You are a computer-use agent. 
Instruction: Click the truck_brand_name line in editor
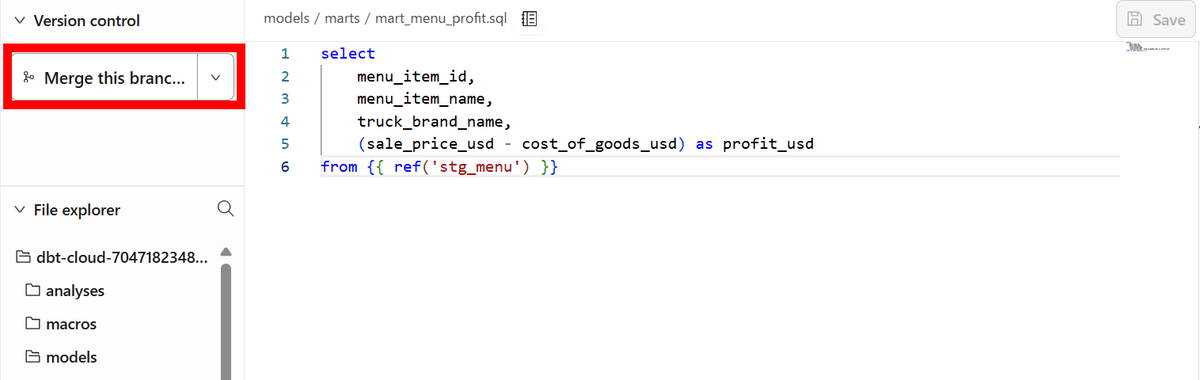point(434,122)
